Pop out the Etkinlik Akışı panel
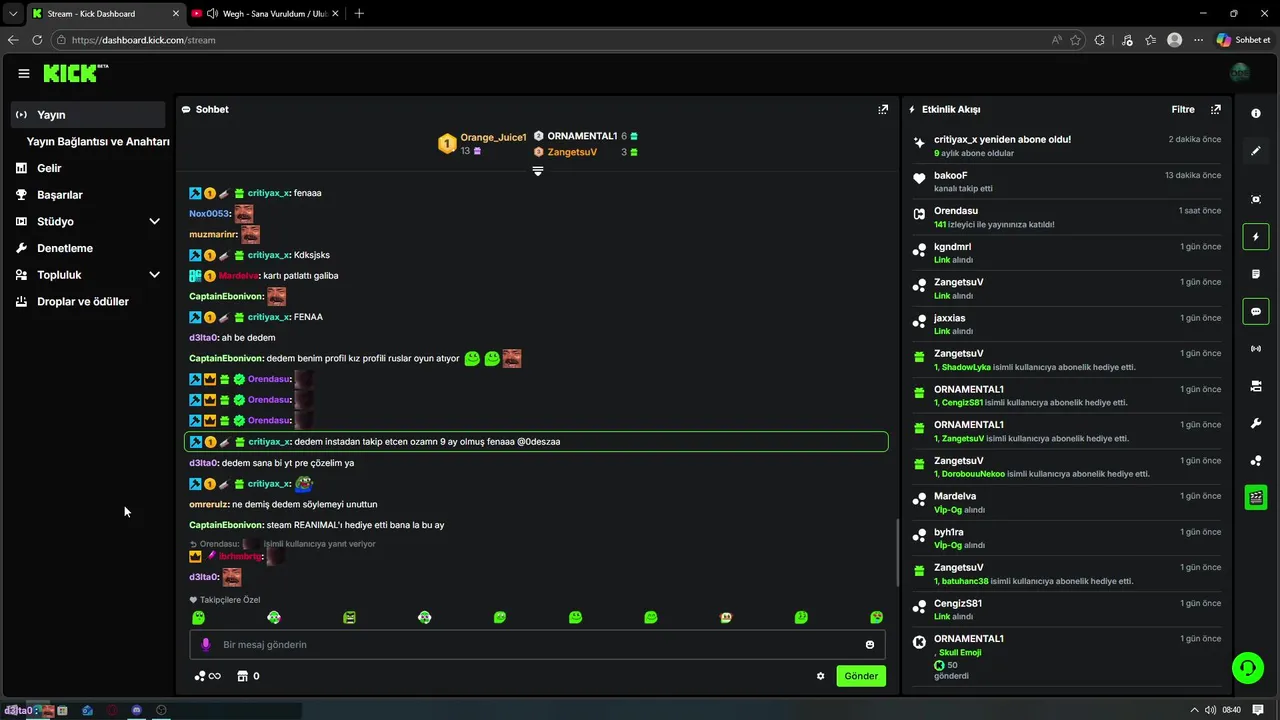 (x=1216, y=109)
